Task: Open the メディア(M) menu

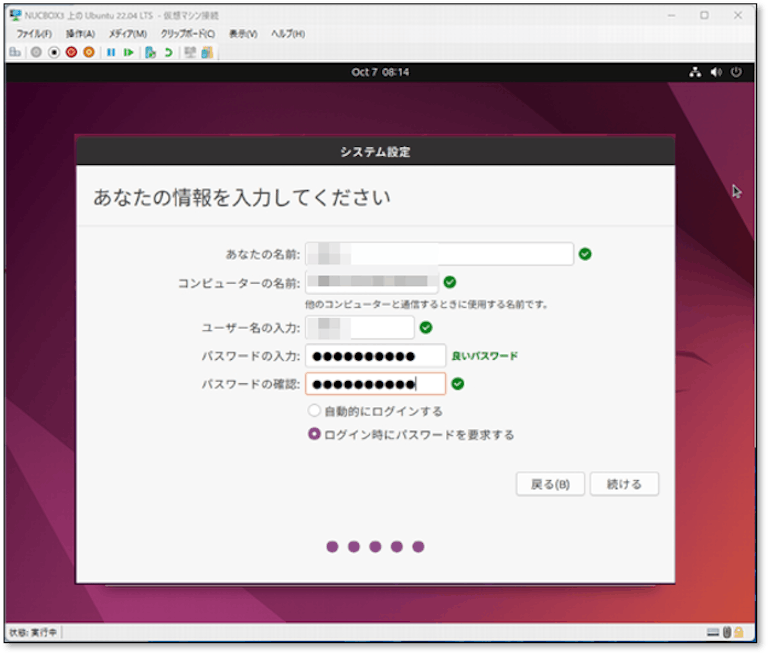Action: click(128, 34)
